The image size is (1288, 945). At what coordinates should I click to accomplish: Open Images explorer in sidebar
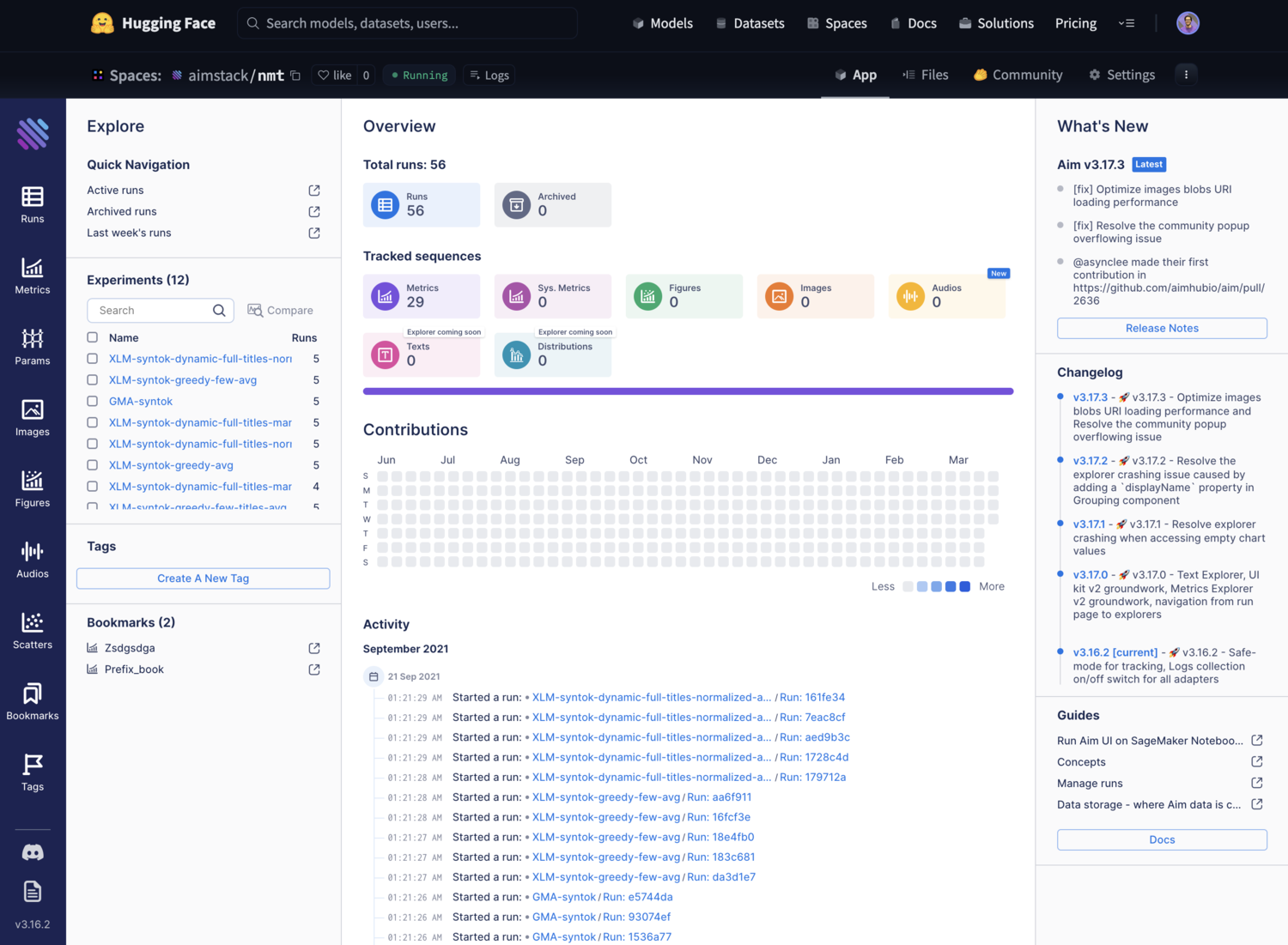[x=33, y=419]
